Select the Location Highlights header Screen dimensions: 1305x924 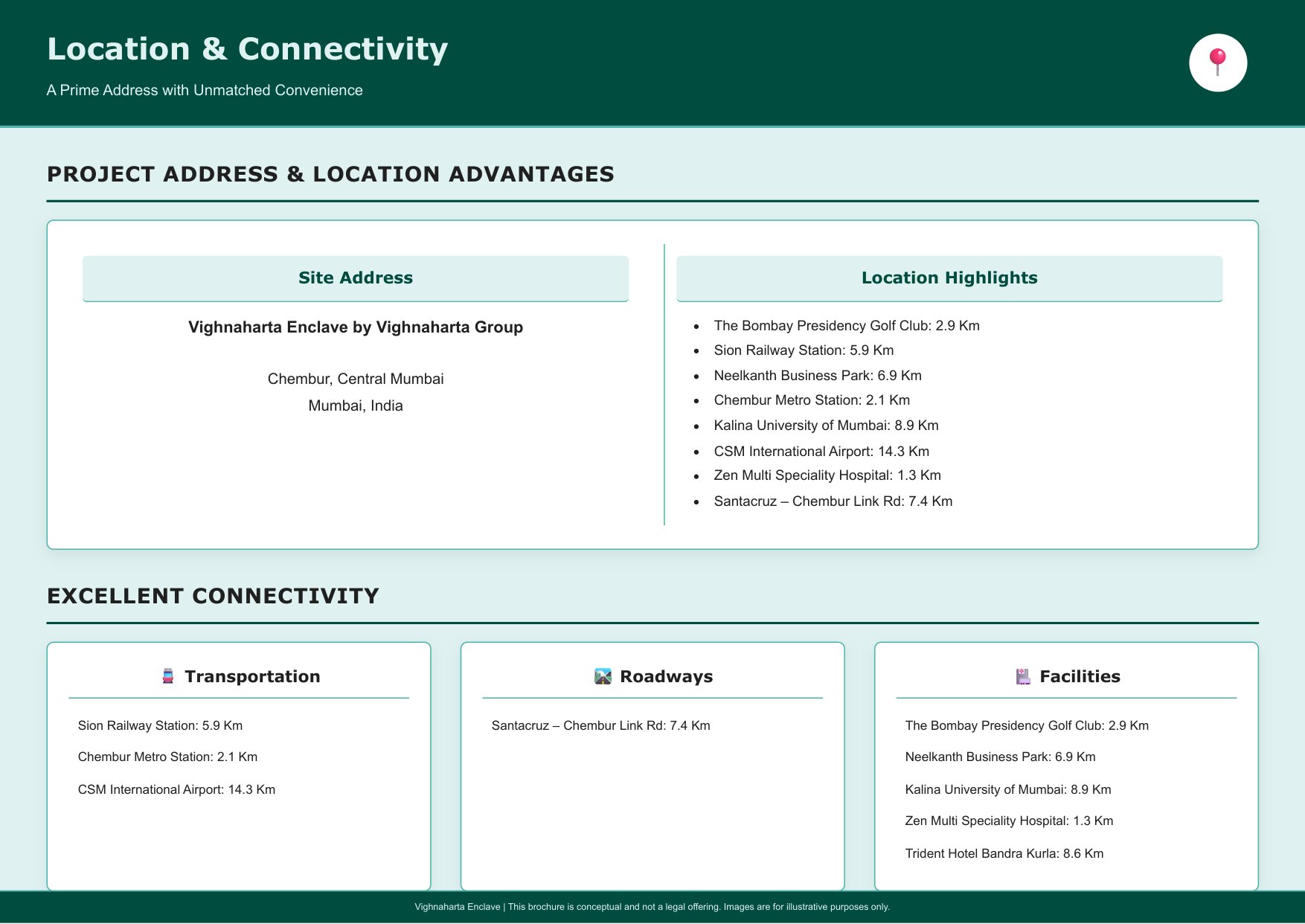[x=949, y=278]
